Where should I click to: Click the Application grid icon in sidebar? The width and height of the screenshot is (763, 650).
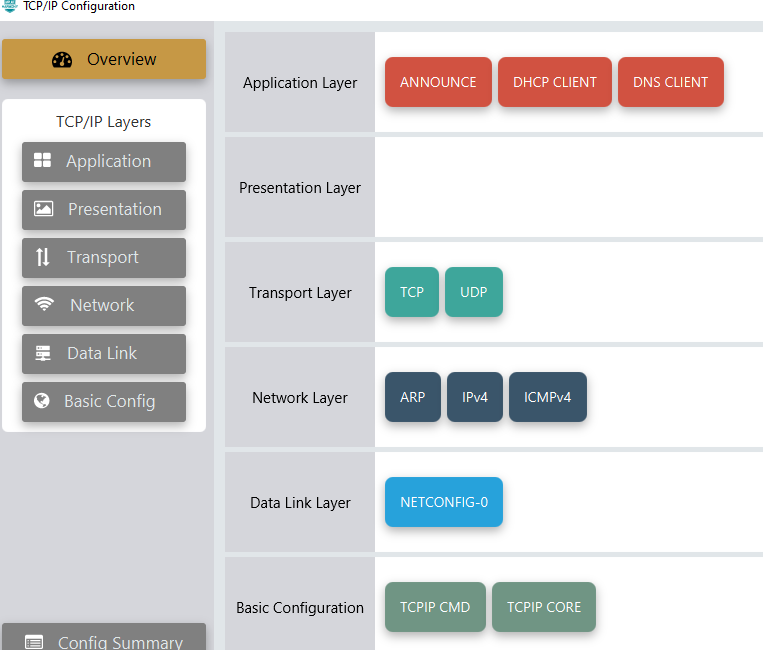tap(42, 161)
